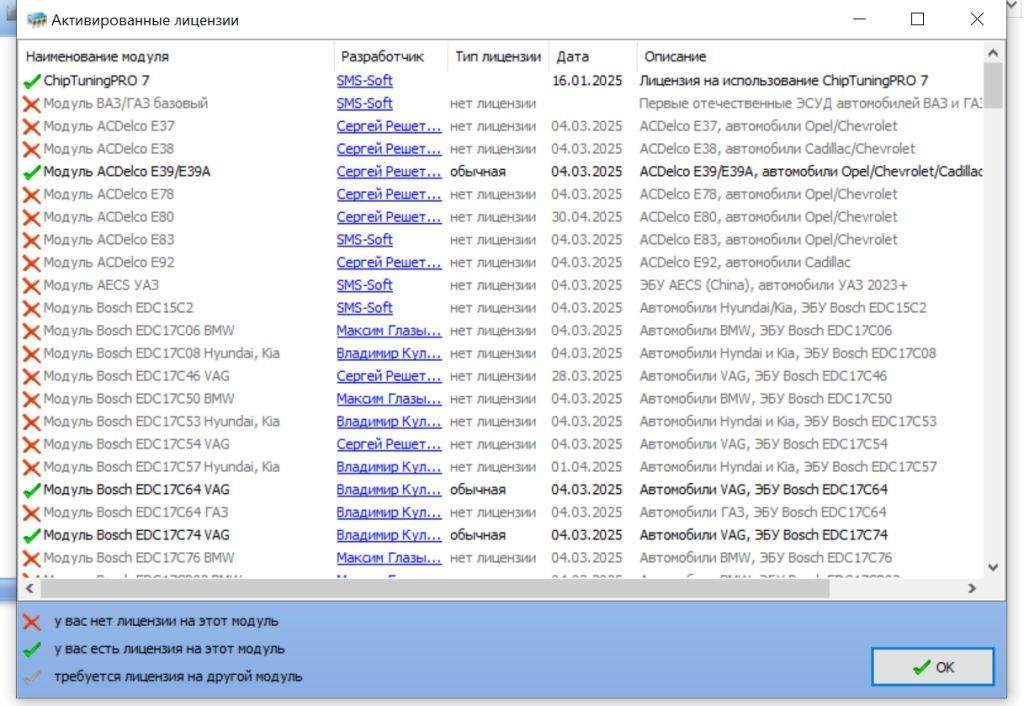Click the Описание column header
This screenshot has height=706, width=1024.
click(809, 57)
